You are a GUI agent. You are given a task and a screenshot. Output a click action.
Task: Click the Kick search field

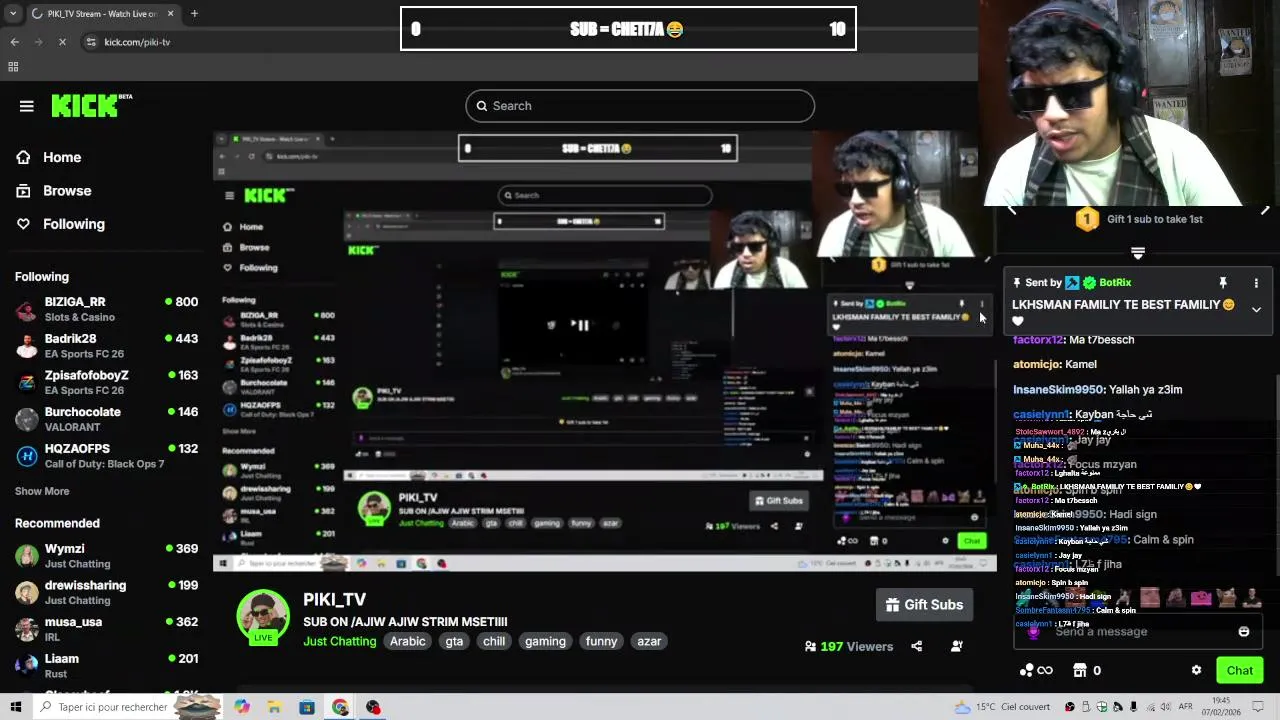coord(640,106)
